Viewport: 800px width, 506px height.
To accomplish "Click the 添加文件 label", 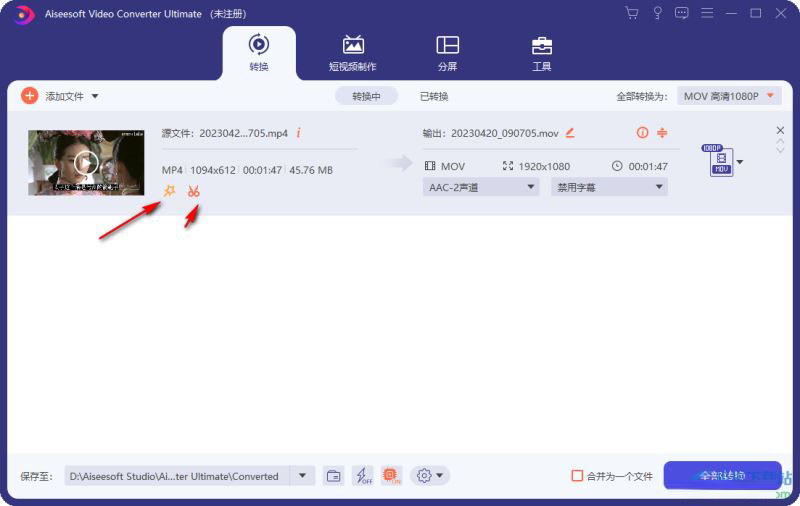I will 64,96.
